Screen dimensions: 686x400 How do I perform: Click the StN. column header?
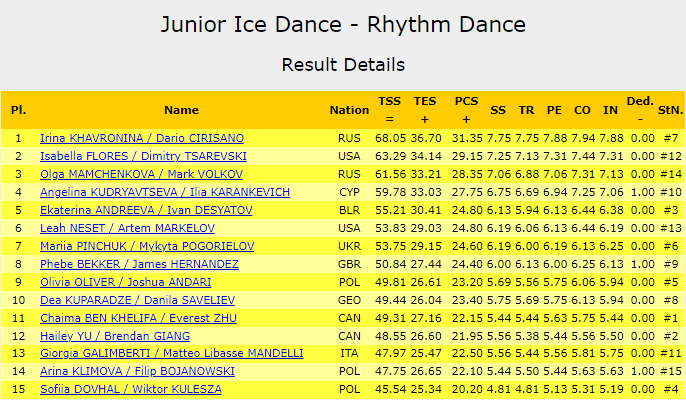[x=669, y=110]
